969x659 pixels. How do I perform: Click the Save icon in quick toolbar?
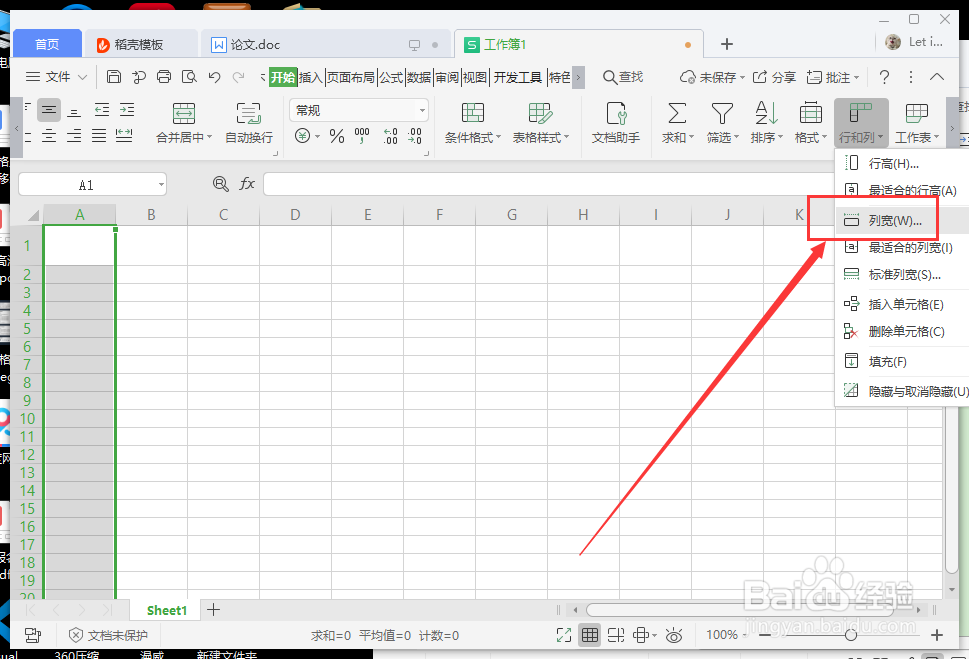(114, 77)
